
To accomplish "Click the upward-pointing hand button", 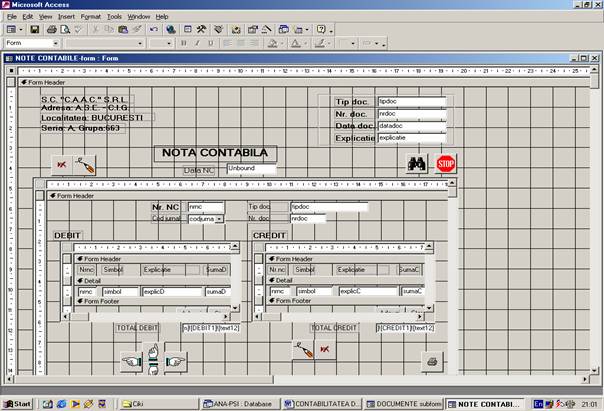I will tap(153, 351).
